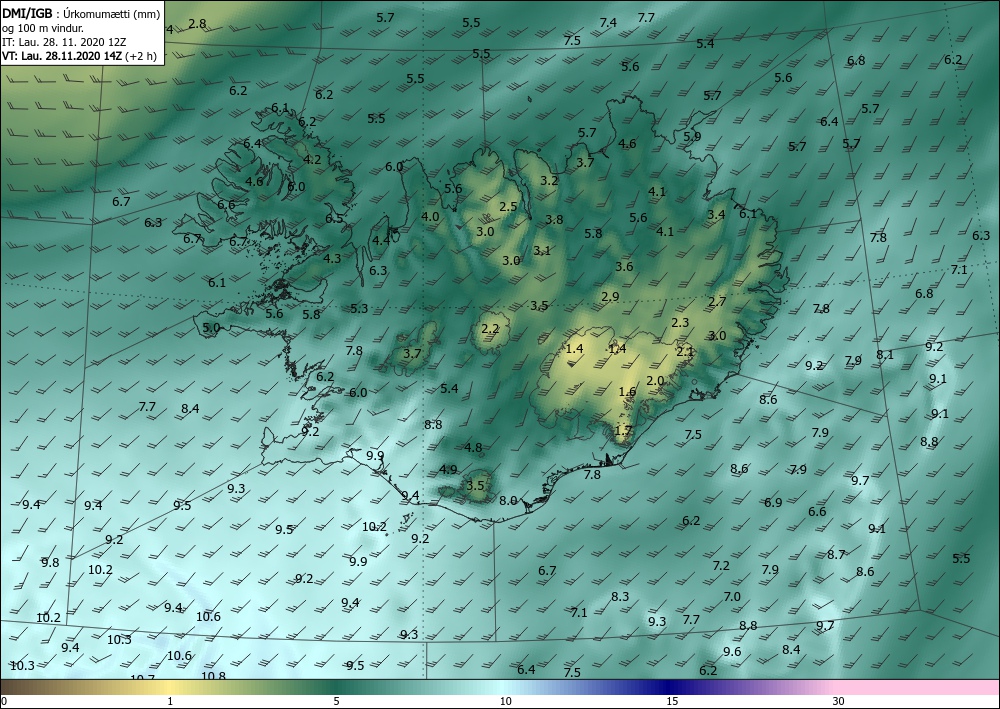Click the 4.8 value on the map
The image size is (1000, 709).
(474, 448)
